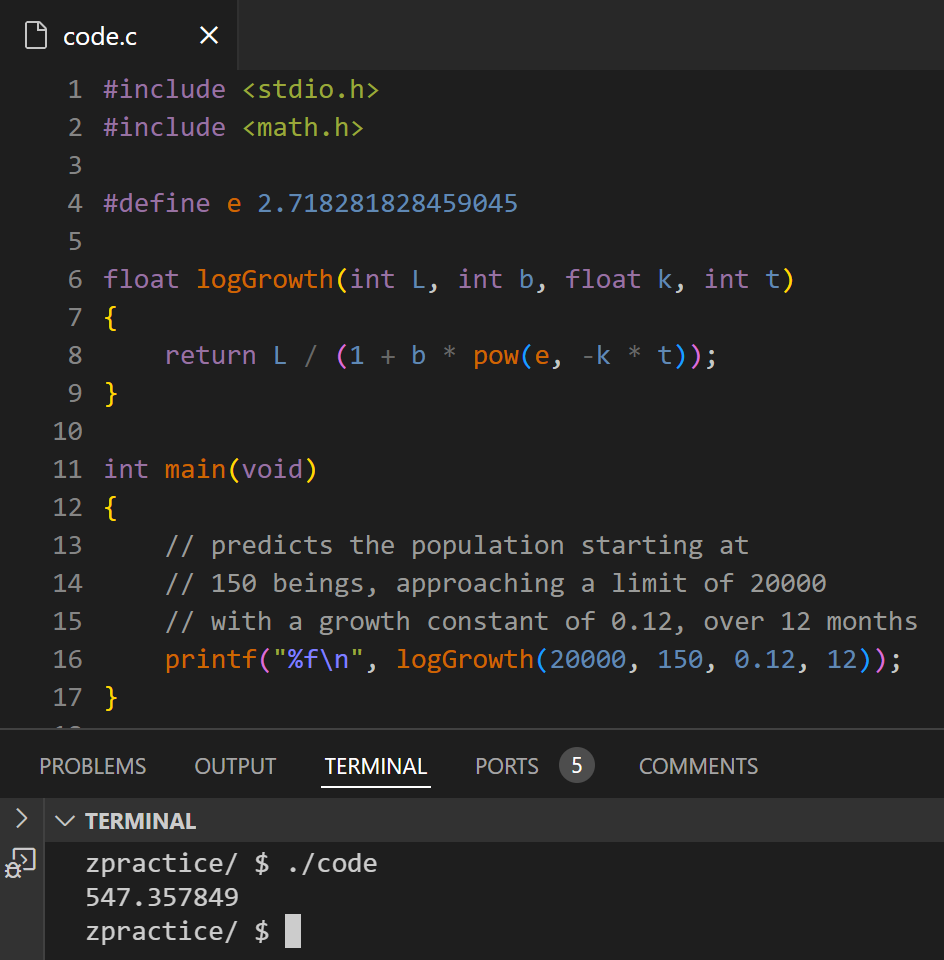Expand the terminal side arrow icon
This screenshot has height=960, width=944.
21,818
